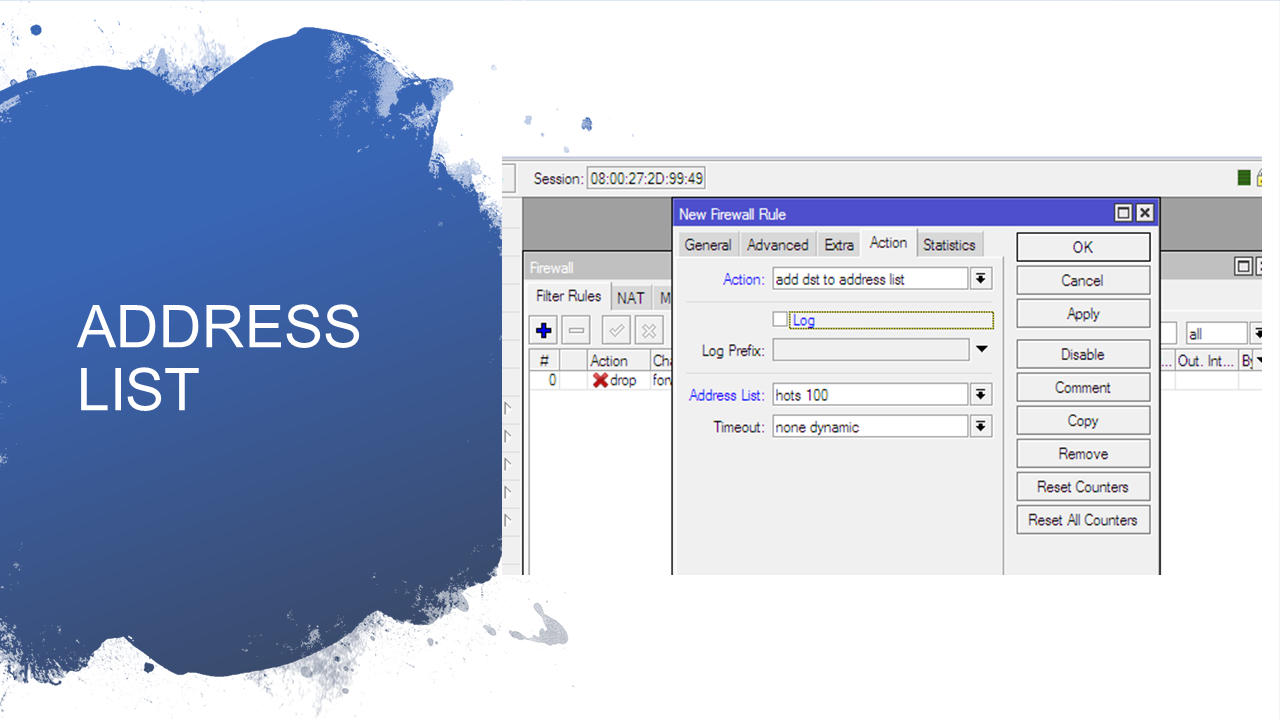
Task: Click the green status indicator square
Action: 1244,178
